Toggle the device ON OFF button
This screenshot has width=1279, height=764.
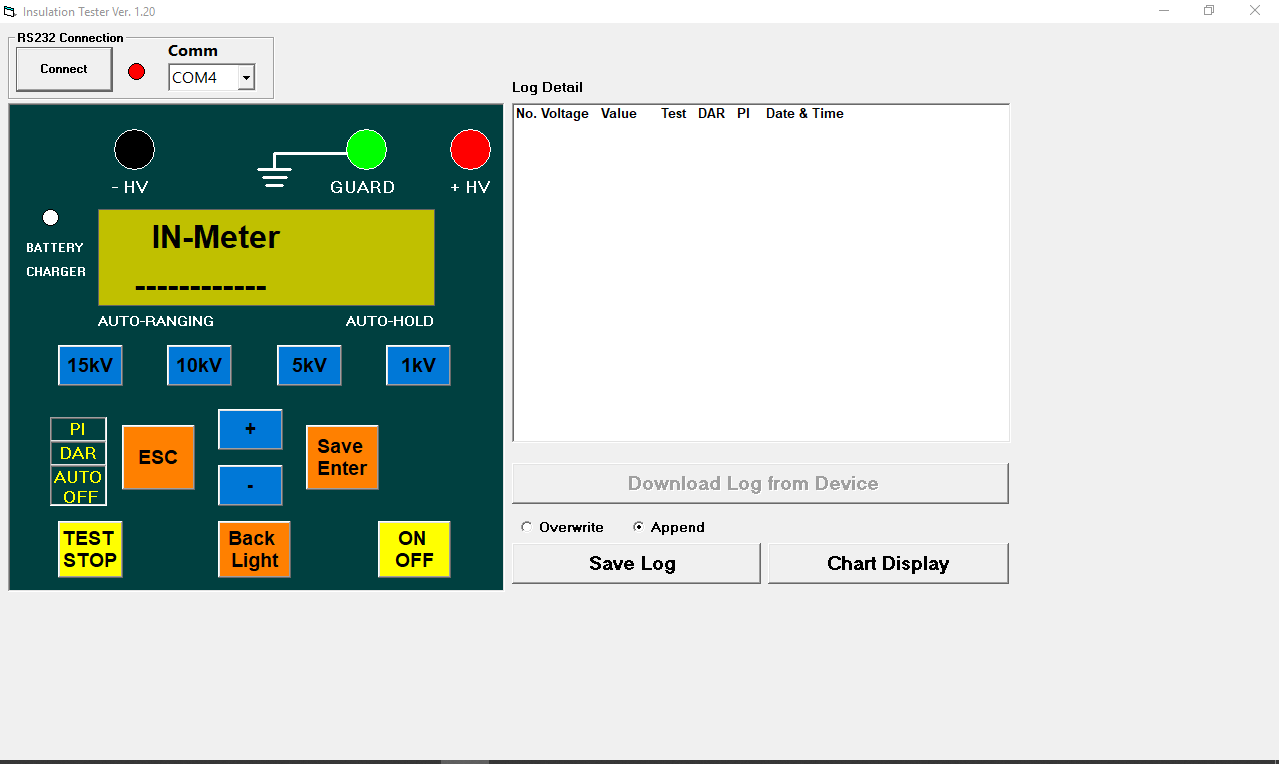pyautogui.click(x=414, y=549)
